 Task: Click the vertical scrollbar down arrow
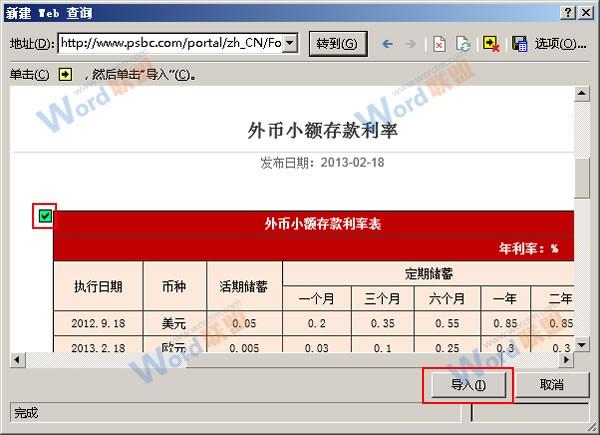point(582,345)
